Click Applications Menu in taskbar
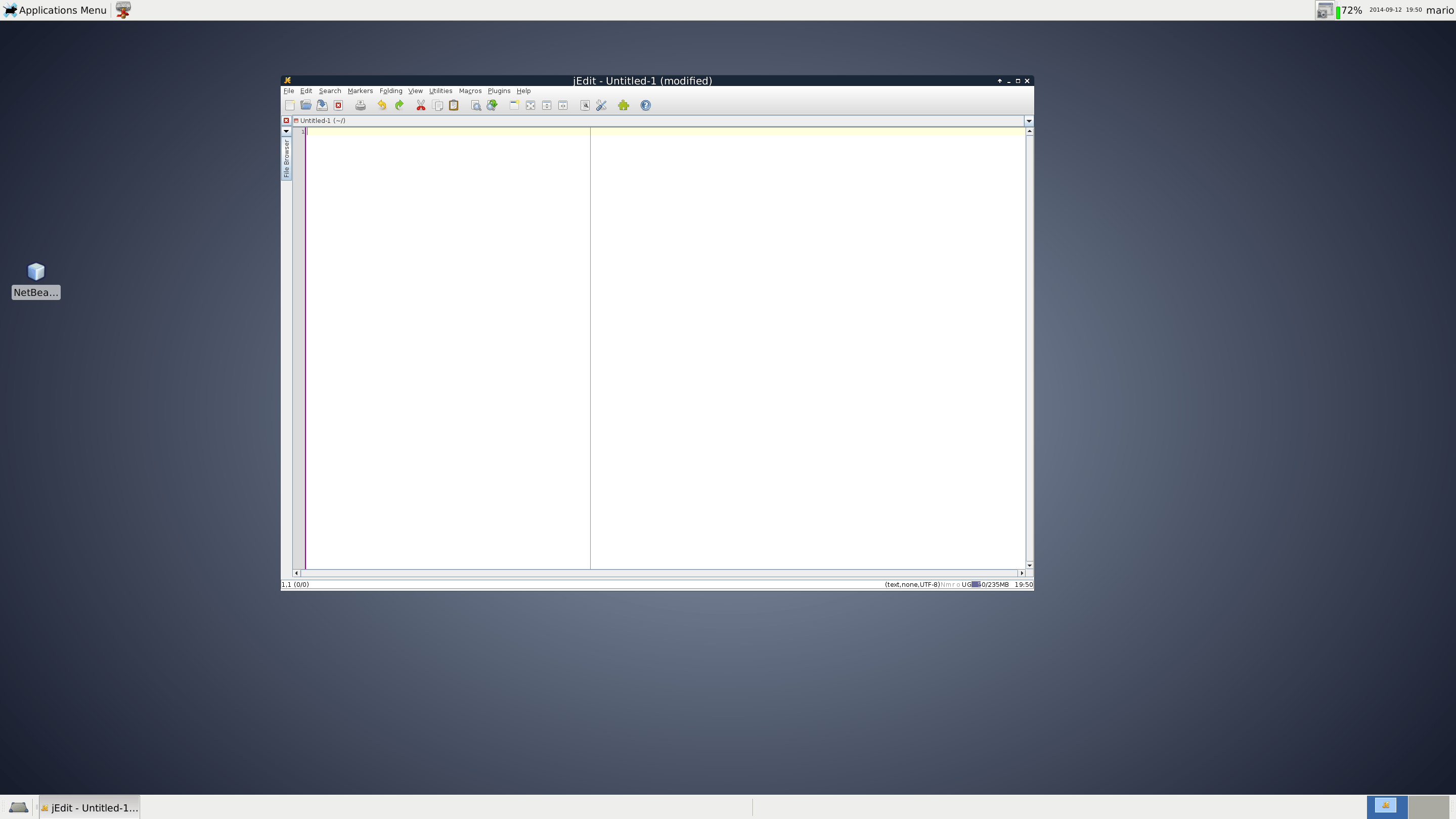The image size is (1456, 819). click(55, 10)
